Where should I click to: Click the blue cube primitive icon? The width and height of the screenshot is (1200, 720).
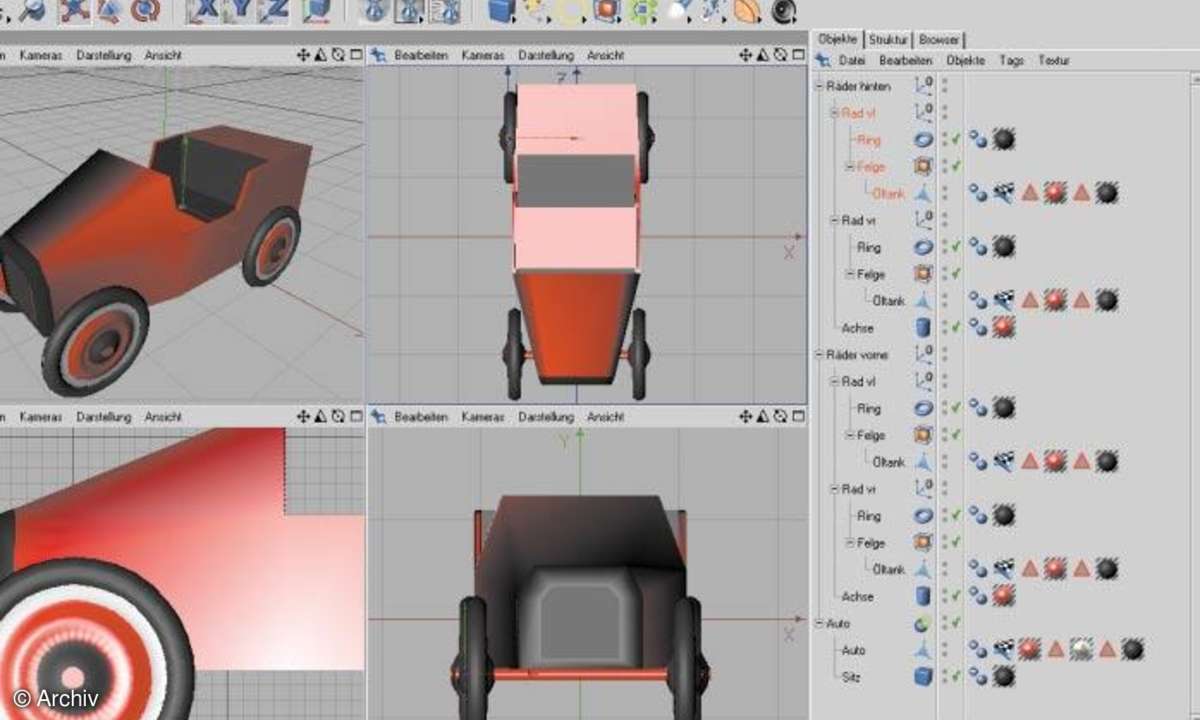[500, 11]
